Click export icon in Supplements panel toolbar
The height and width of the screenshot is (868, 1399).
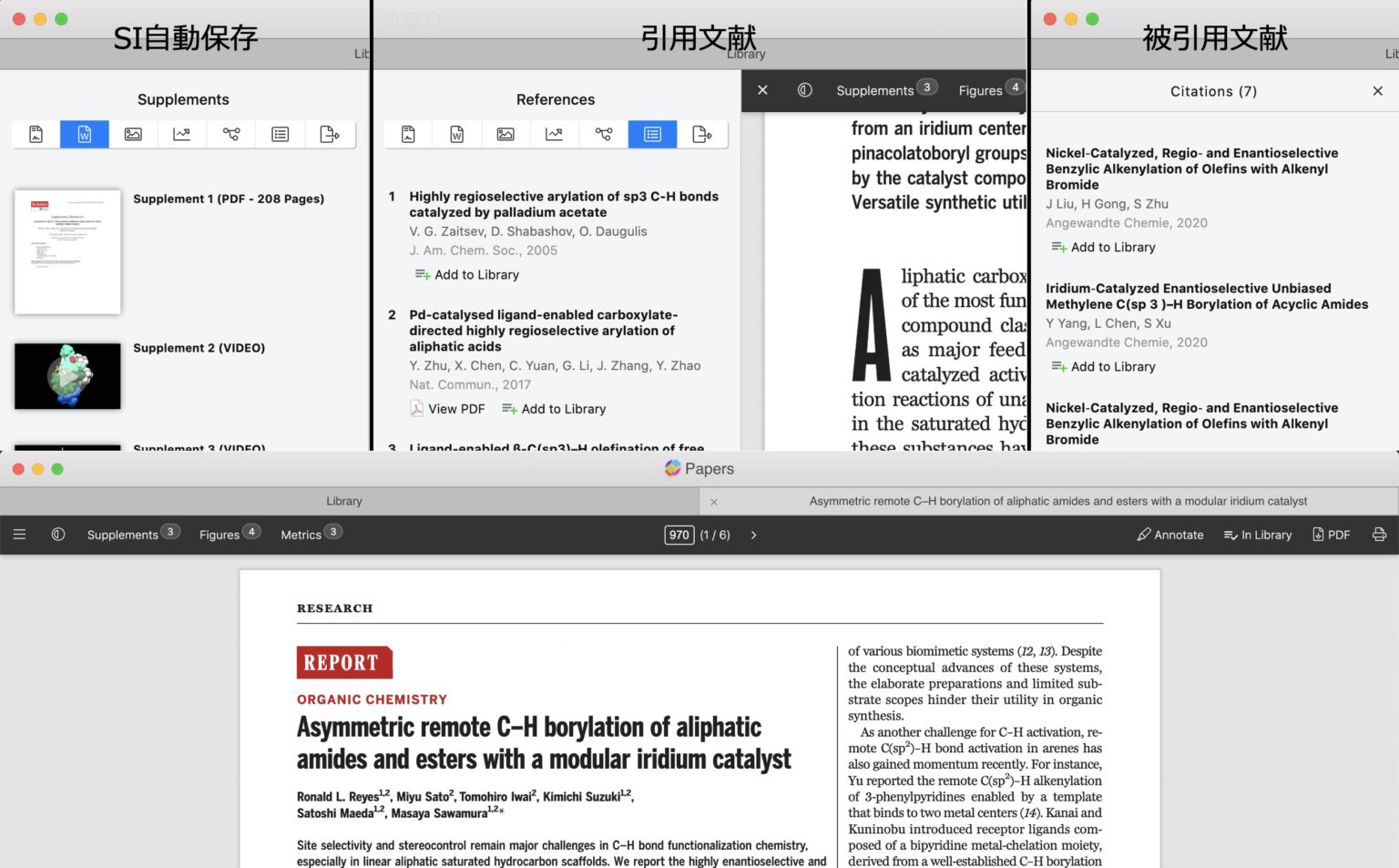coord(330,134)
